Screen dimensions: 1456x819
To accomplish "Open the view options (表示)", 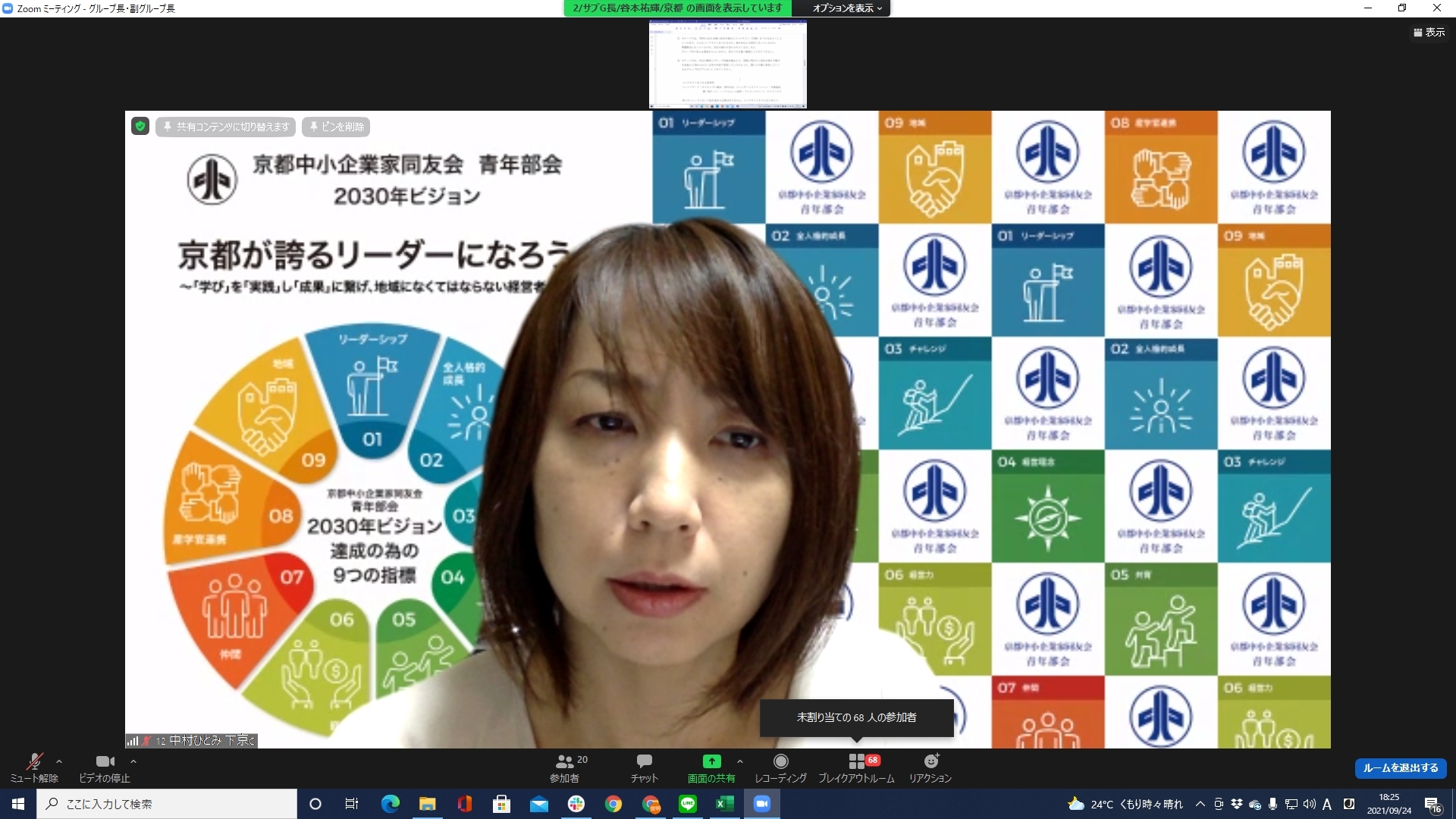I will click(x=1429, y=32).
